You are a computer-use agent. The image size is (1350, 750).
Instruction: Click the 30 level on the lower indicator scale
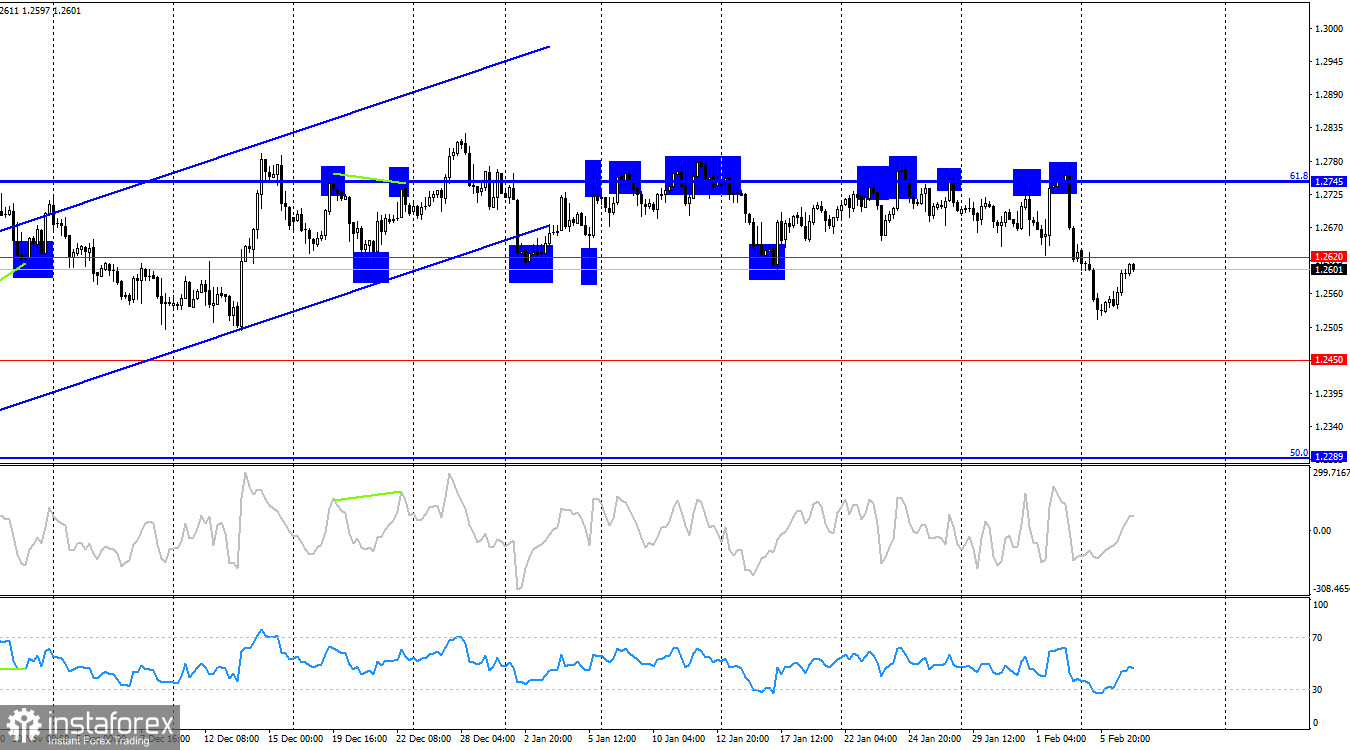(1318, 689)
